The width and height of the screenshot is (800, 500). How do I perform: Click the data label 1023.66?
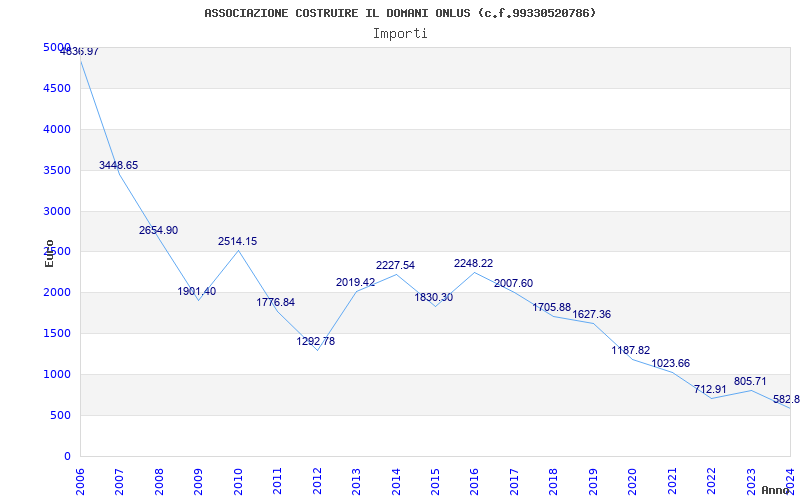coord(670,363)
